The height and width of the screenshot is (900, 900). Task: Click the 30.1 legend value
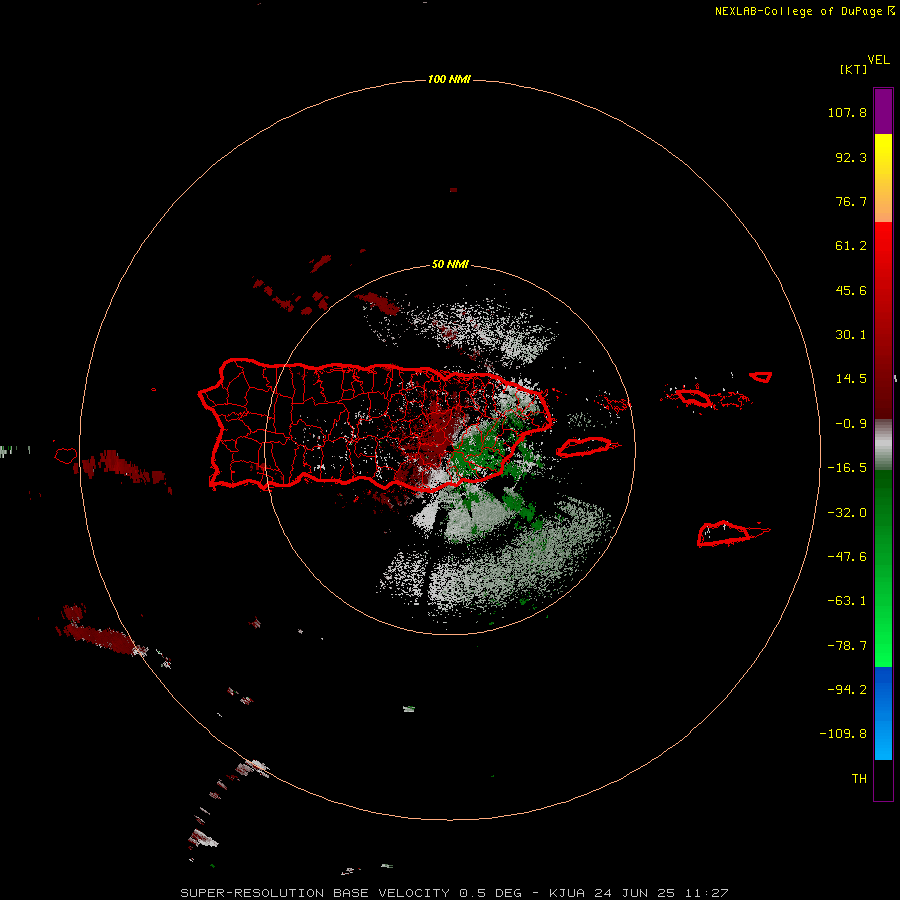coord(851,335)
